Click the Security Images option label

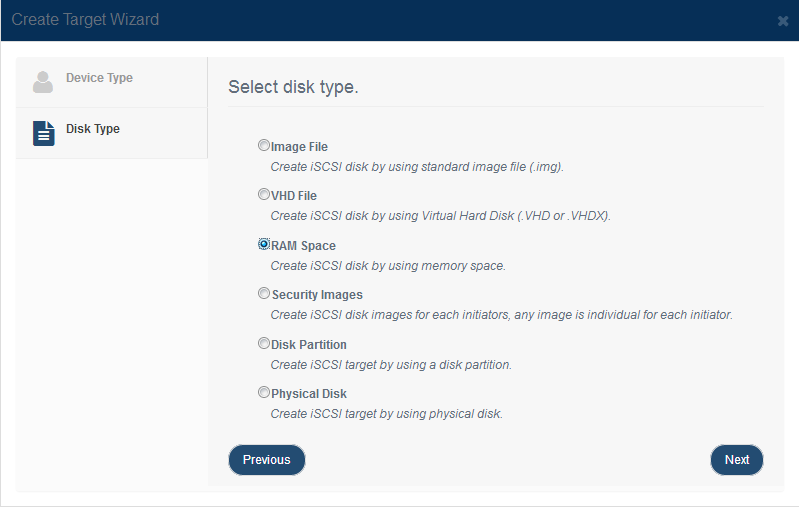[317, 295]
